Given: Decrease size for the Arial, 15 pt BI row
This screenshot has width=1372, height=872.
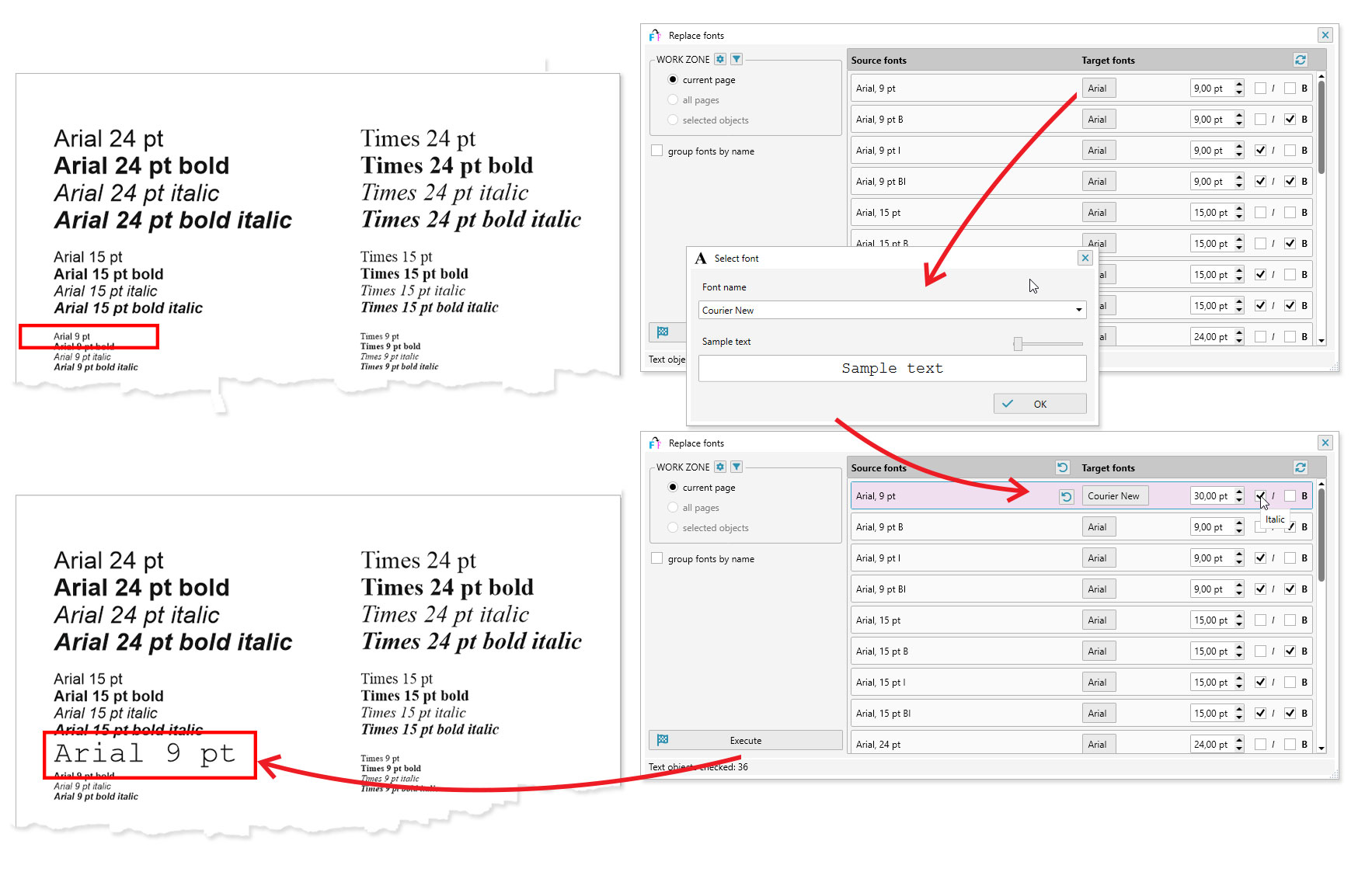Looking at the screenshot, I should (x=1239, y=717).
